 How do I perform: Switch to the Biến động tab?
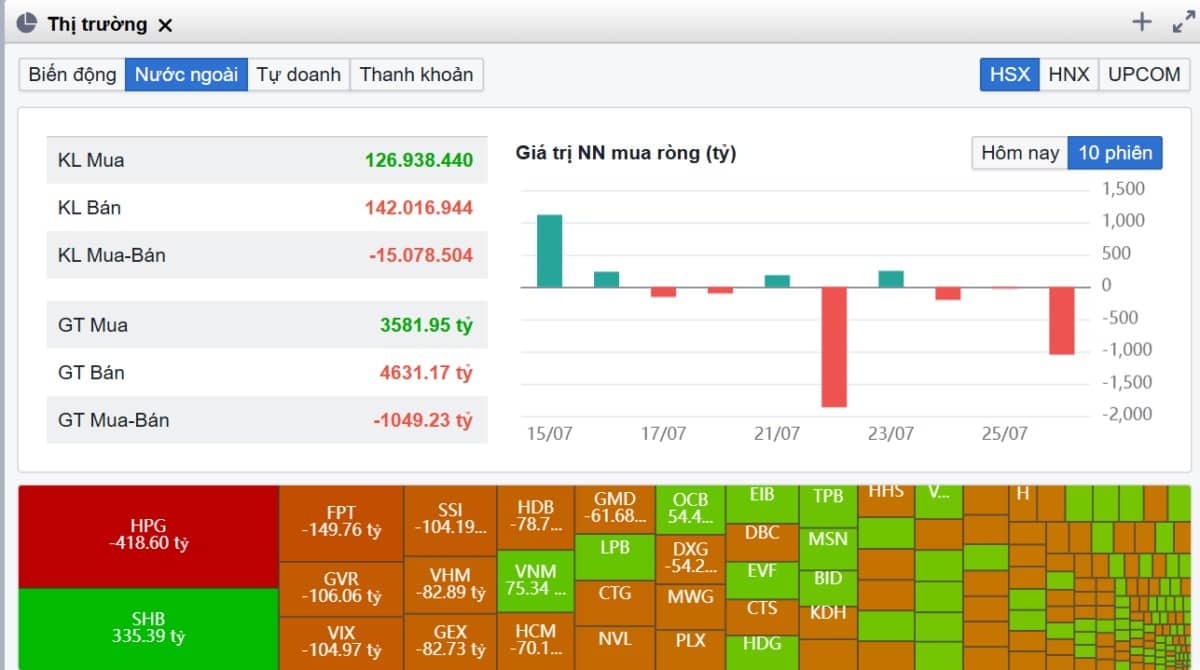point(72,74)
